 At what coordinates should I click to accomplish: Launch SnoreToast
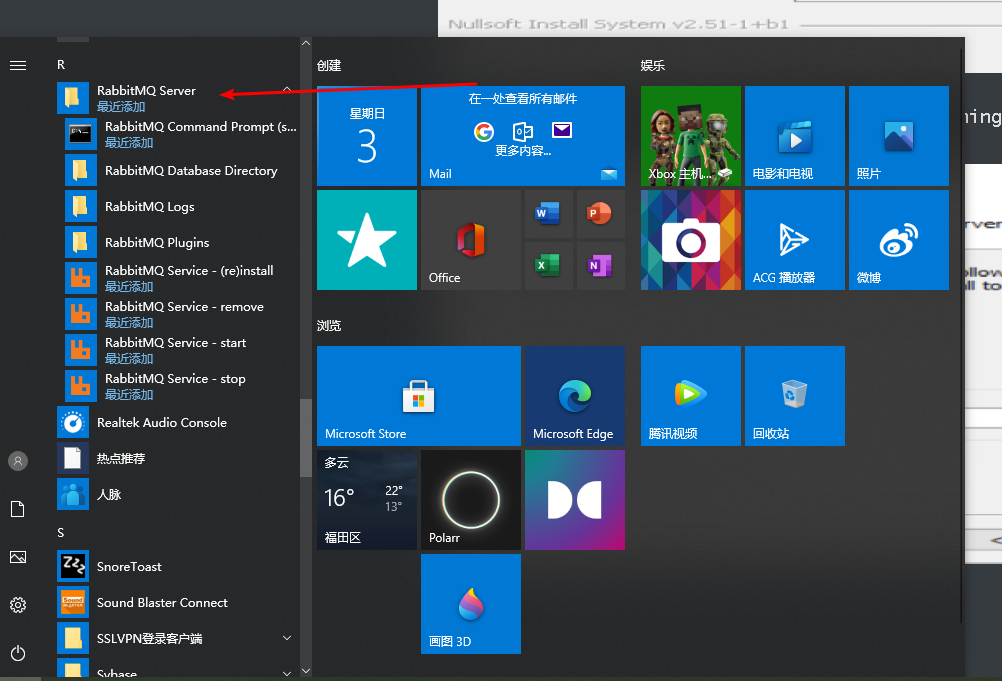coord(176,566)
